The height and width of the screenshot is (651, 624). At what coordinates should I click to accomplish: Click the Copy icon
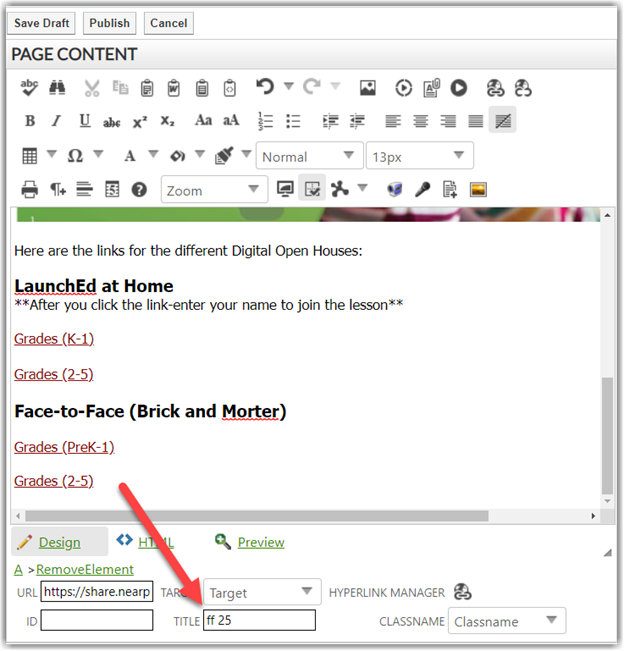pos(120,88)
